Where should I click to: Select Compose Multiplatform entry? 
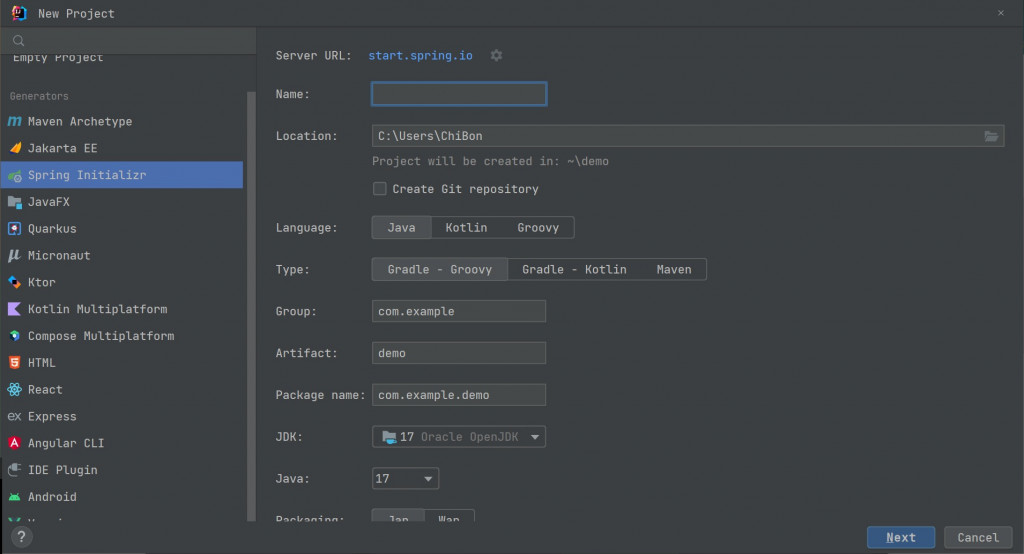point(122,336)
